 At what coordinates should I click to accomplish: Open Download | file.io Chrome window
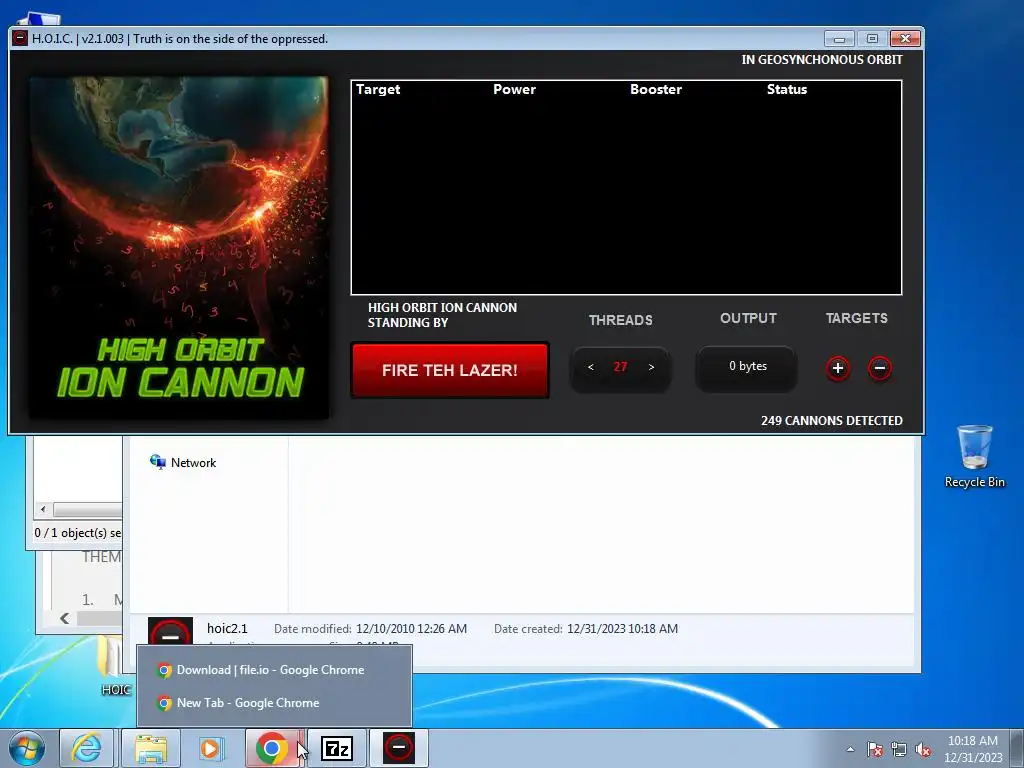point(274,670)
